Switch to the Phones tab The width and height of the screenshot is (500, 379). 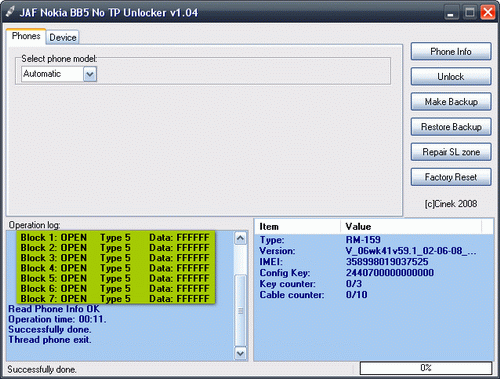26,36
